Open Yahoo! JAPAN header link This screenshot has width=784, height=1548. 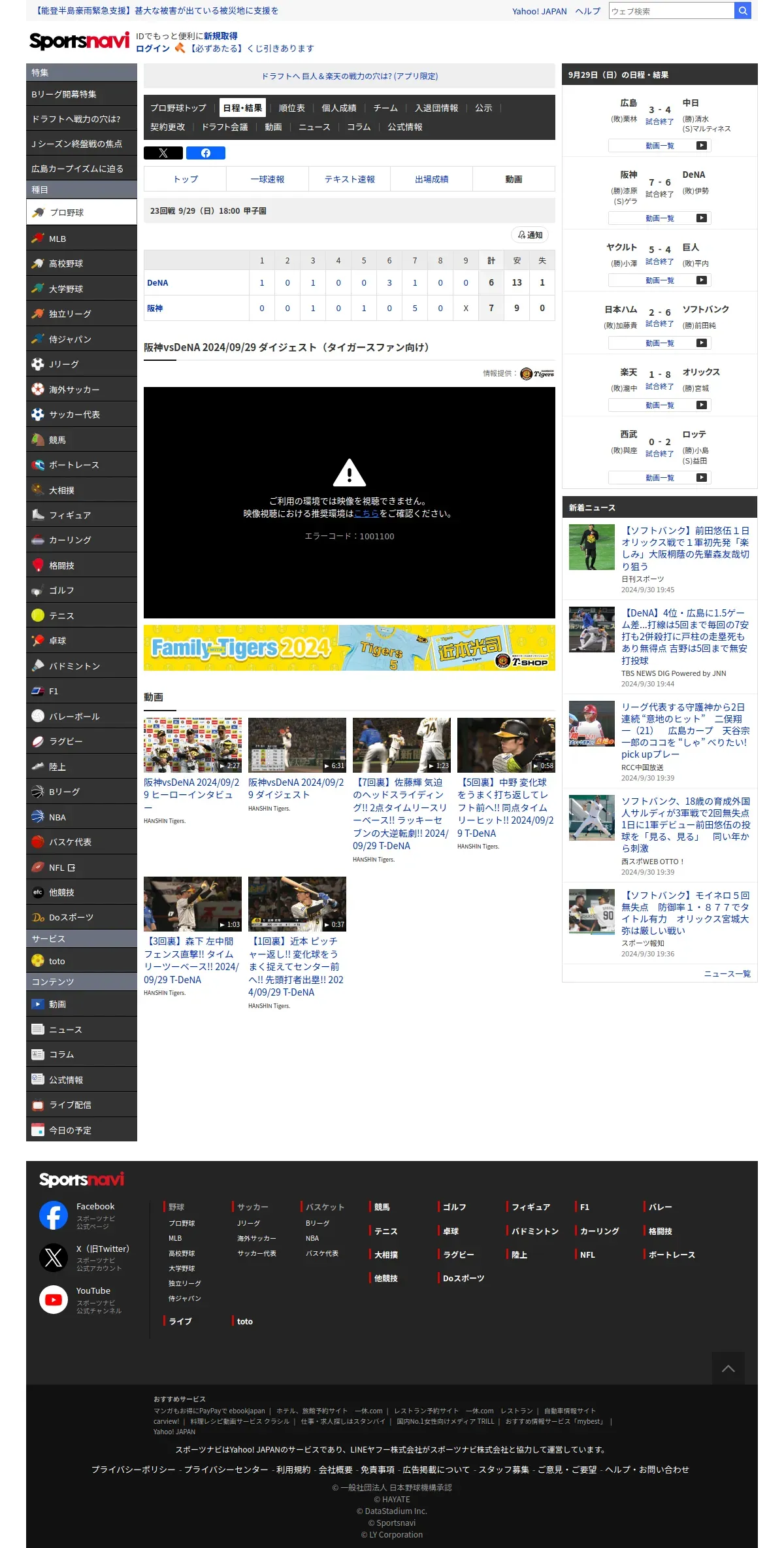(540, 11)
